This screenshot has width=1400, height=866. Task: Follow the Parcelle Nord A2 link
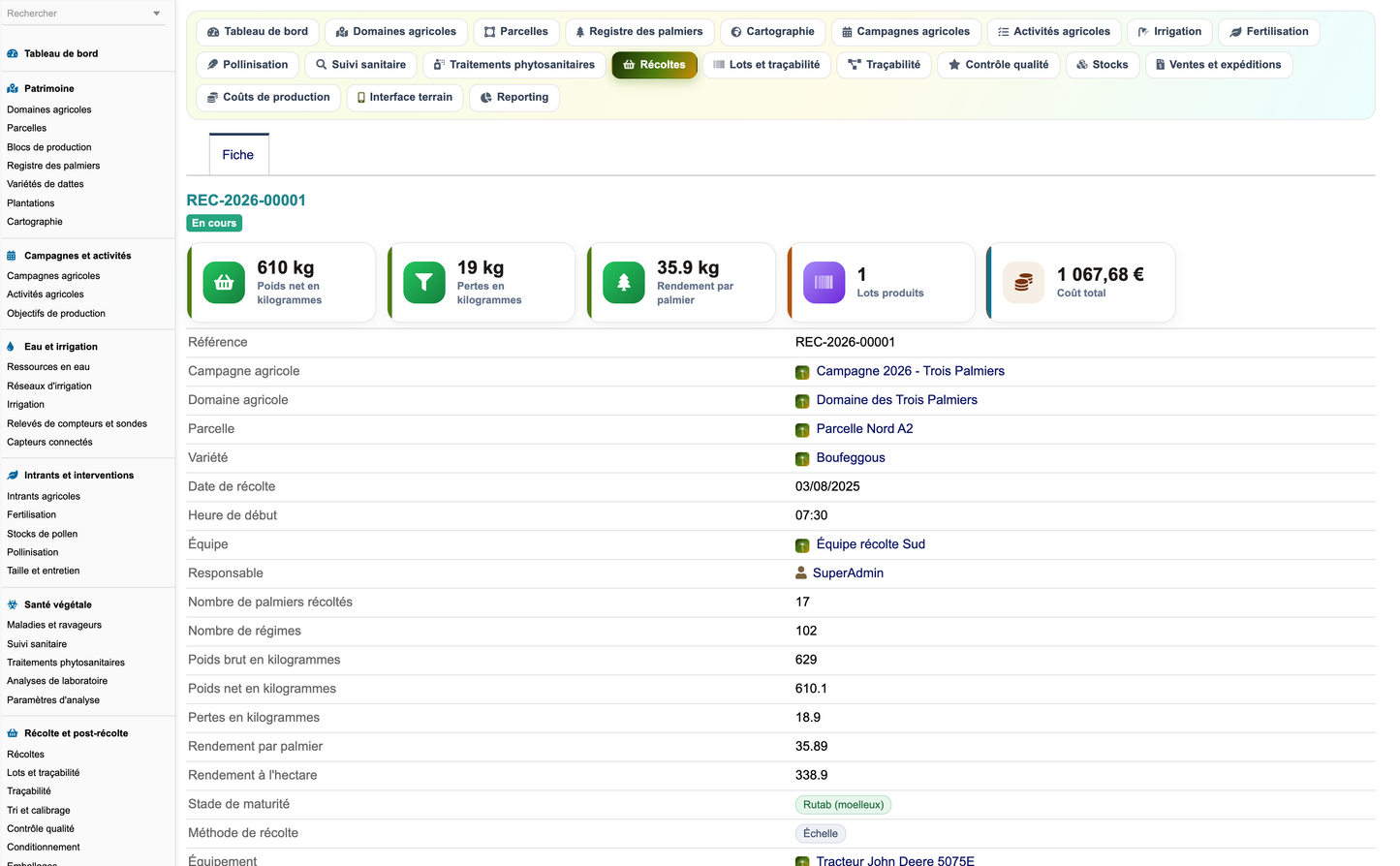pyautogui.click(x=865, y=429)
